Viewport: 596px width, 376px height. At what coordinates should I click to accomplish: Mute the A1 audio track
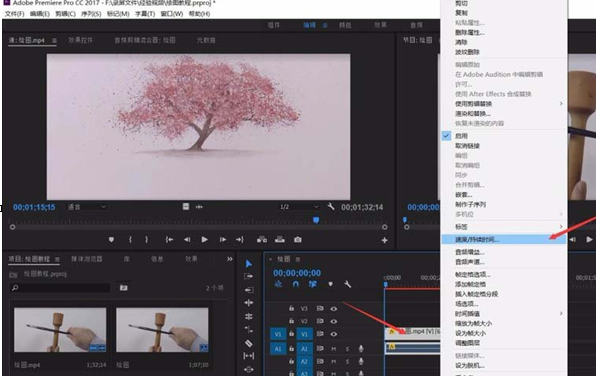[x=333, y=349]
